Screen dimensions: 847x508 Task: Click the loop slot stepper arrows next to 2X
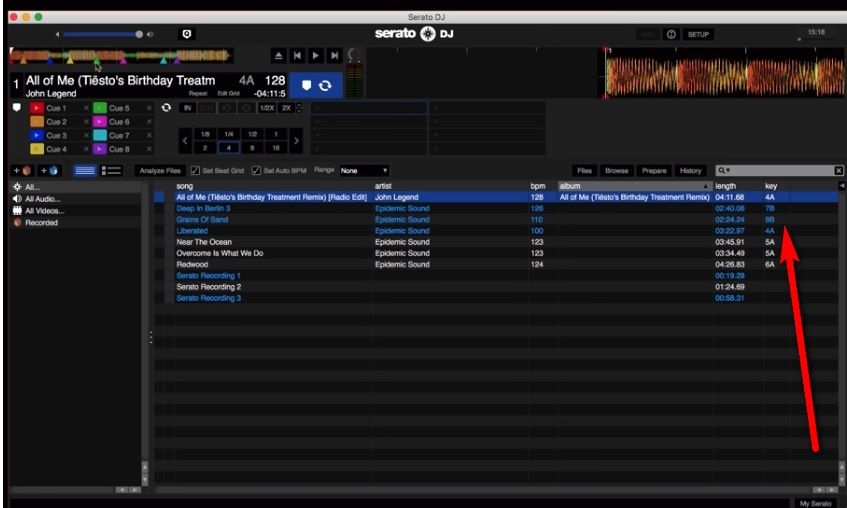(x=299, y=108)
